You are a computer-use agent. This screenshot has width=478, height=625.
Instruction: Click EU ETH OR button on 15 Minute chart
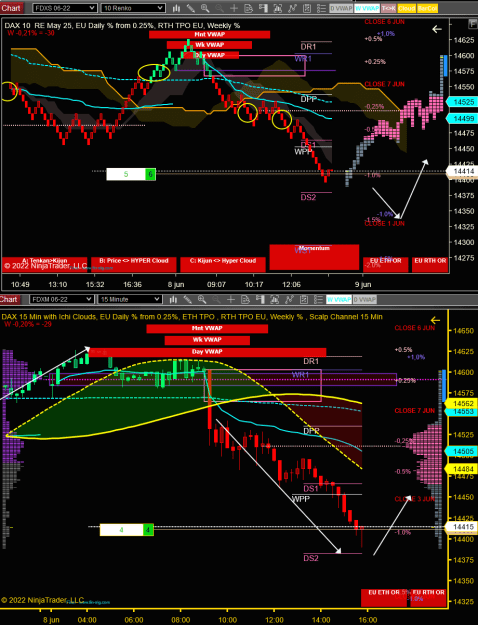click(x=384, y=597)
